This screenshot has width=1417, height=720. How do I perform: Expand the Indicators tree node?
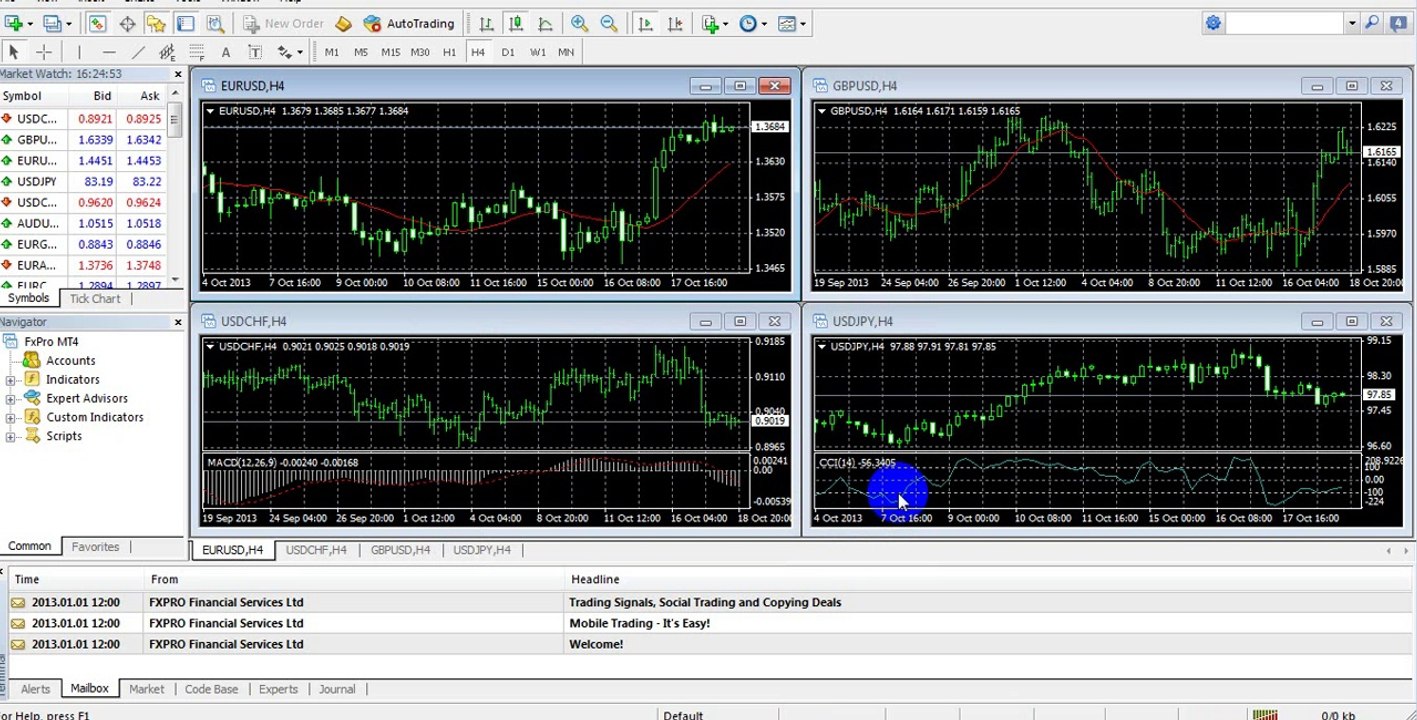(x=11, y=380)
